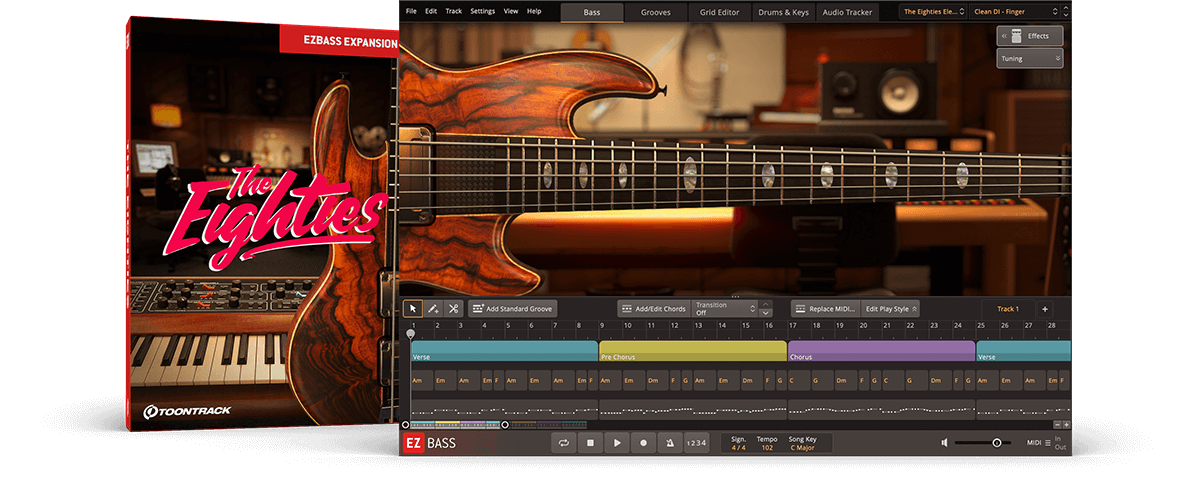Image resolution: width=1200 pixels, height=488 pixels.
Task: Click the Stop button
Action: tap(591, 442)
